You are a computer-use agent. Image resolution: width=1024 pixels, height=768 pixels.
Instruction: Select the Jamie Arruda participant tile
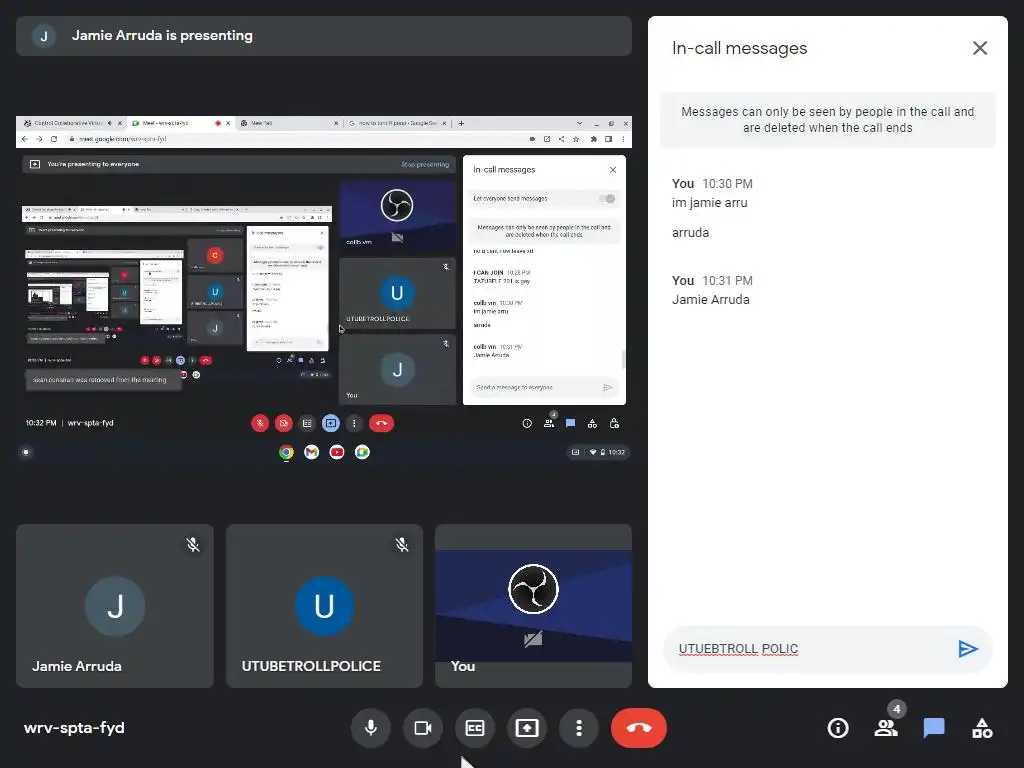[x=115, y=605]
